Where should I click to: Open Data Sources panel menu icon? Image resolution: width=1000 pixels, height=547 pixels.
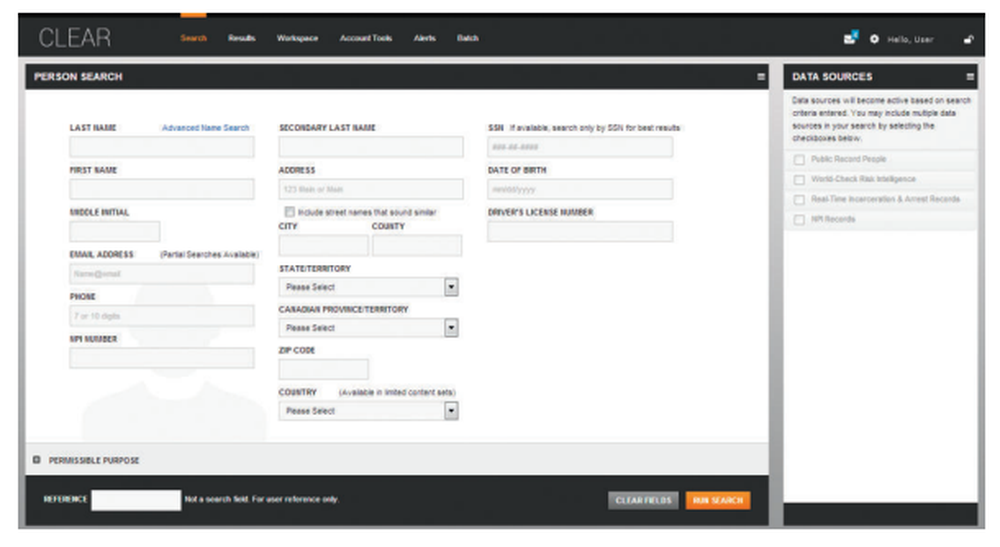pos(969,77)
